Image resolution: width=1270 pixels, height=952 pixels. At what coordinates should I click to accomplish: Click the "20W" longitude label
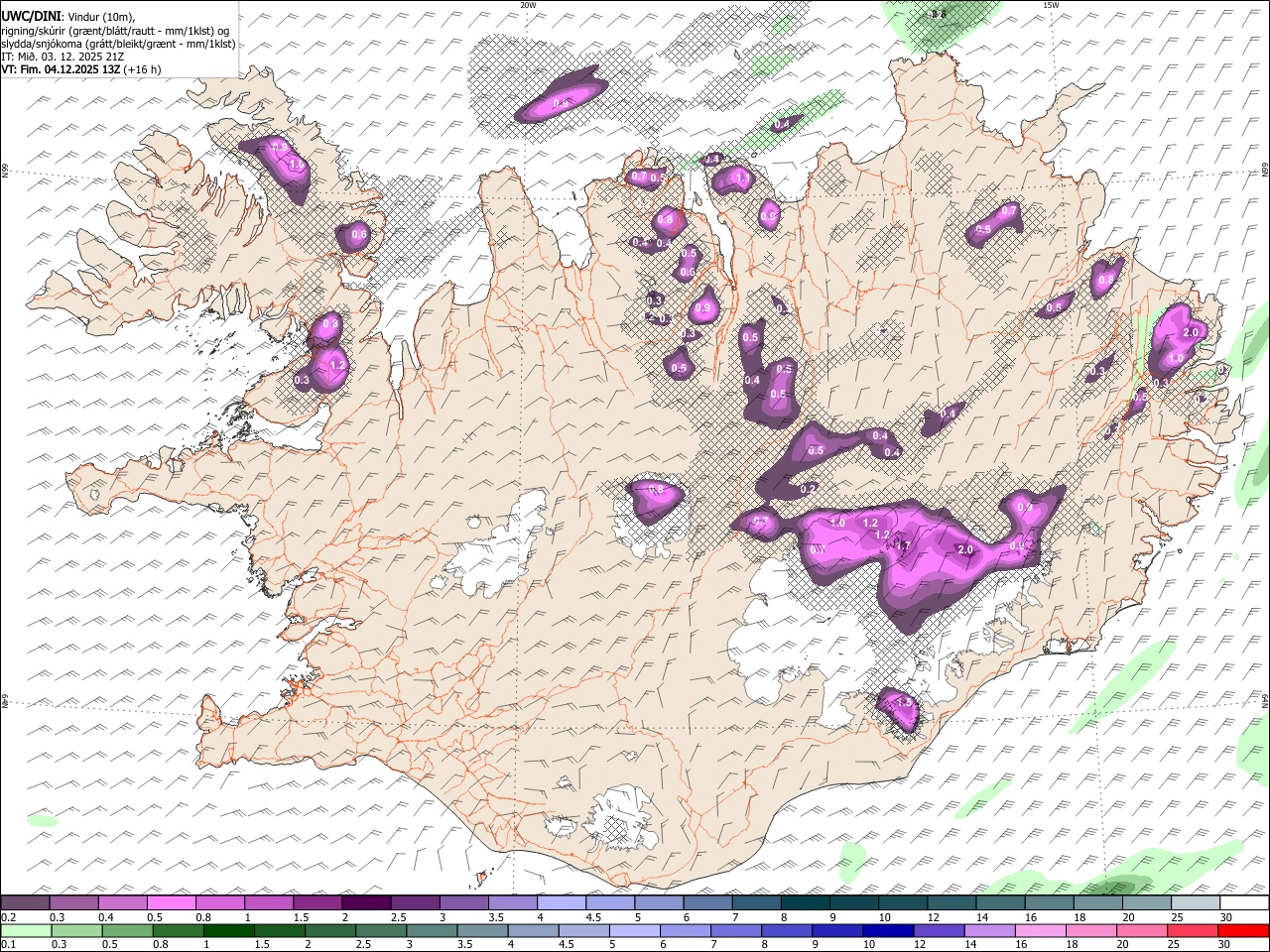click(528, 5)
